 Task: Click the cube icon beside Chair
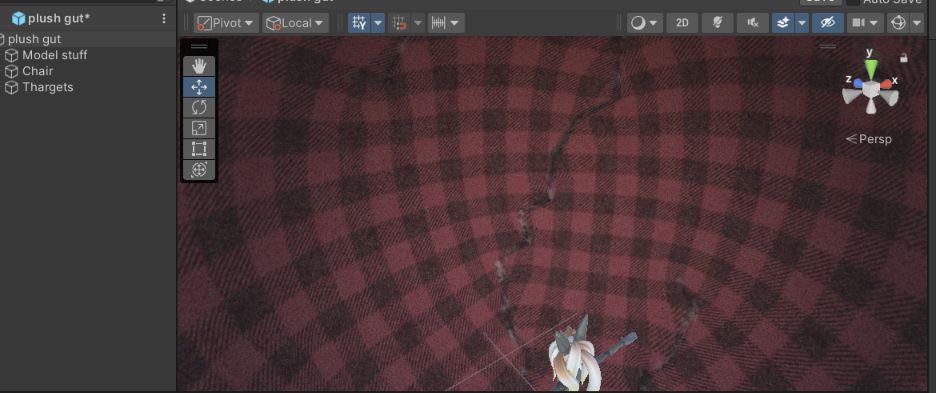point(11,72)
